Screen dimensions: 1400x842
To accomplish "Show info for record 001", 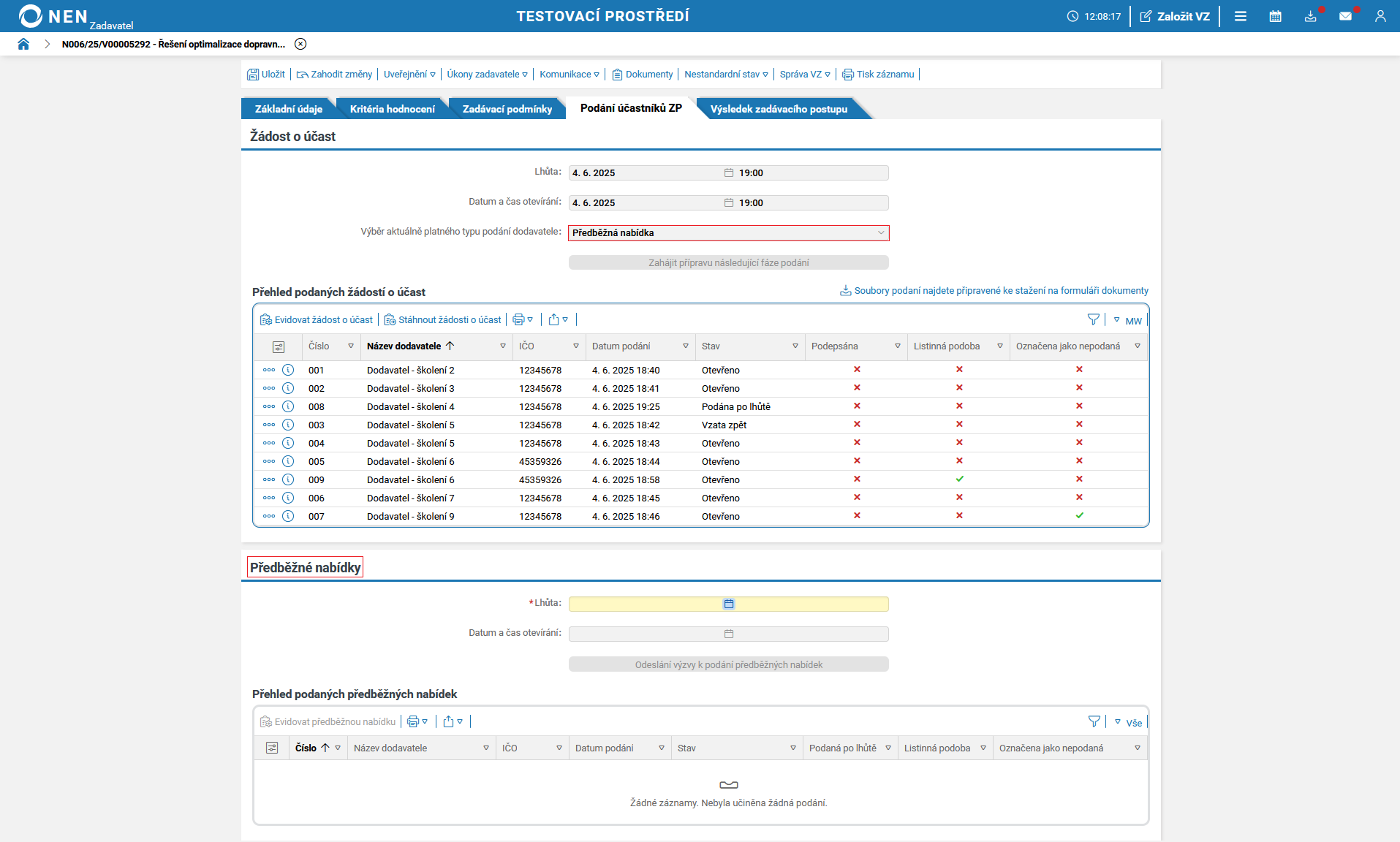I will click(x=288, y=371).
